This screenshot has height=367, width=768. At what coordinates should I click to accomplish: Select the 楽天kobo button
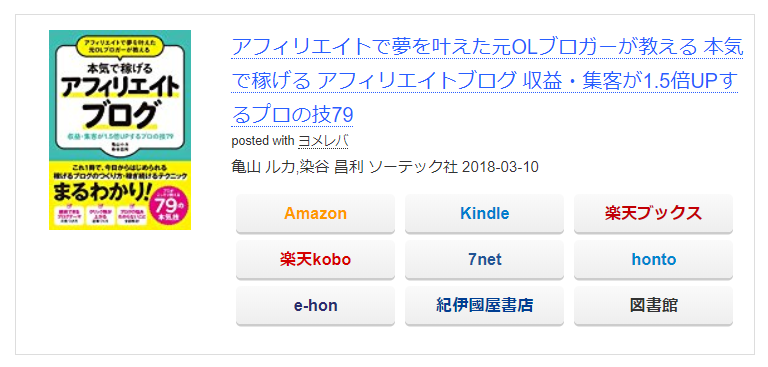[315, 260]
